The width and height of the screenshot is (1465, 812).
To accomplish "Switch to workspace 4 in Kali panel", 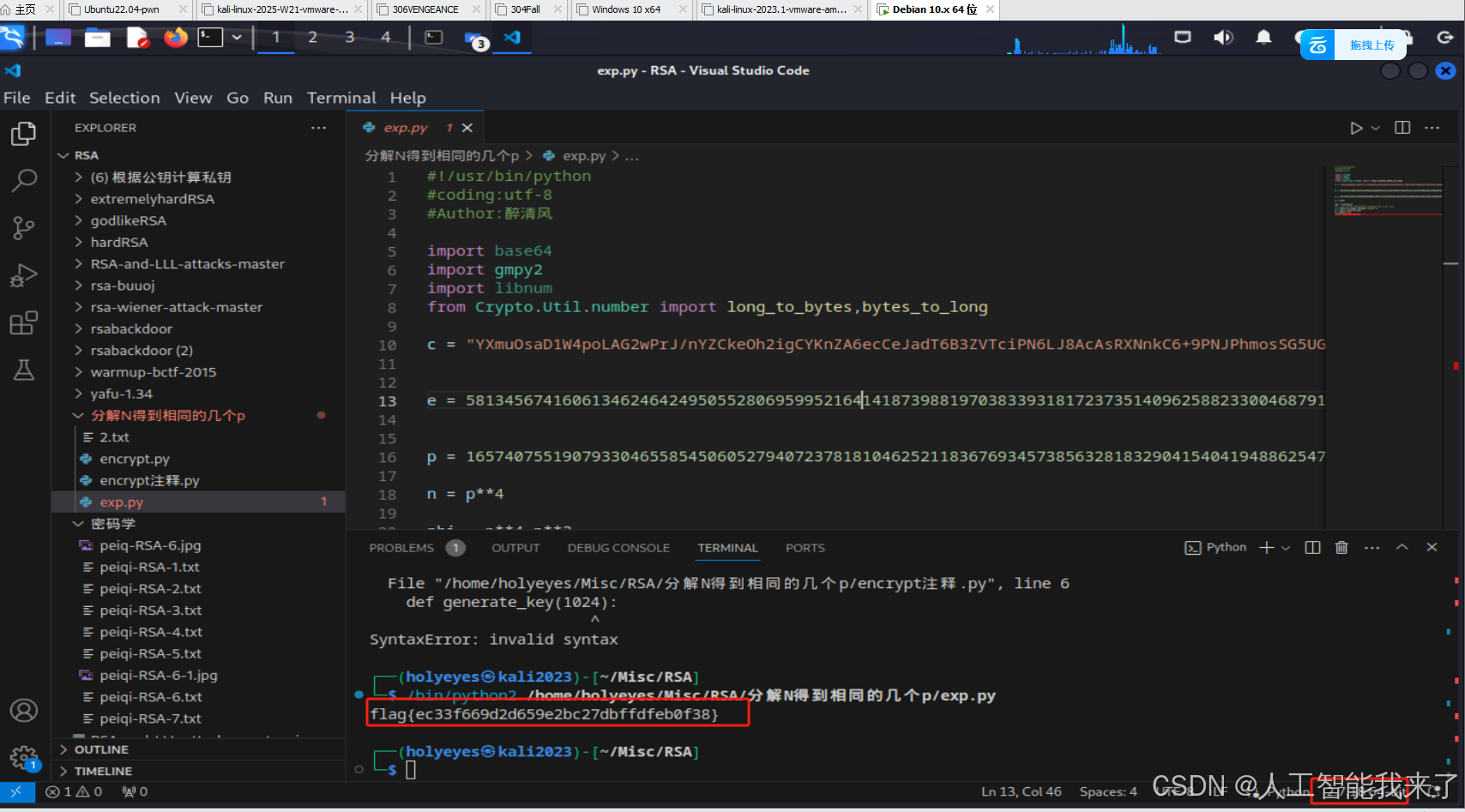I will pyautogui.click(x=386, y=37).
